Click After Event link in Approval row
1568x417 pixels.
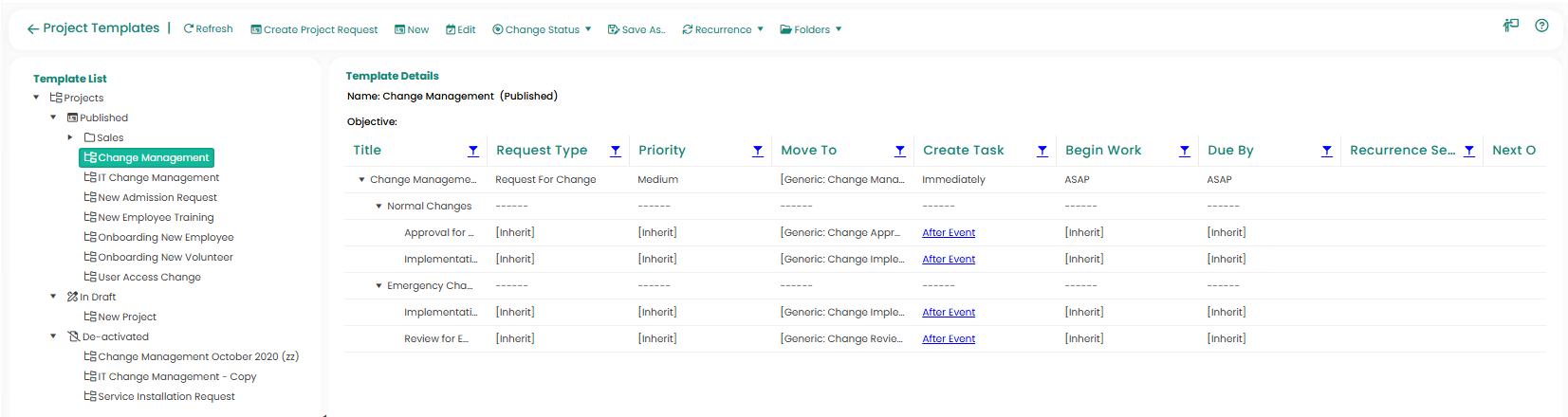point(949,232)
